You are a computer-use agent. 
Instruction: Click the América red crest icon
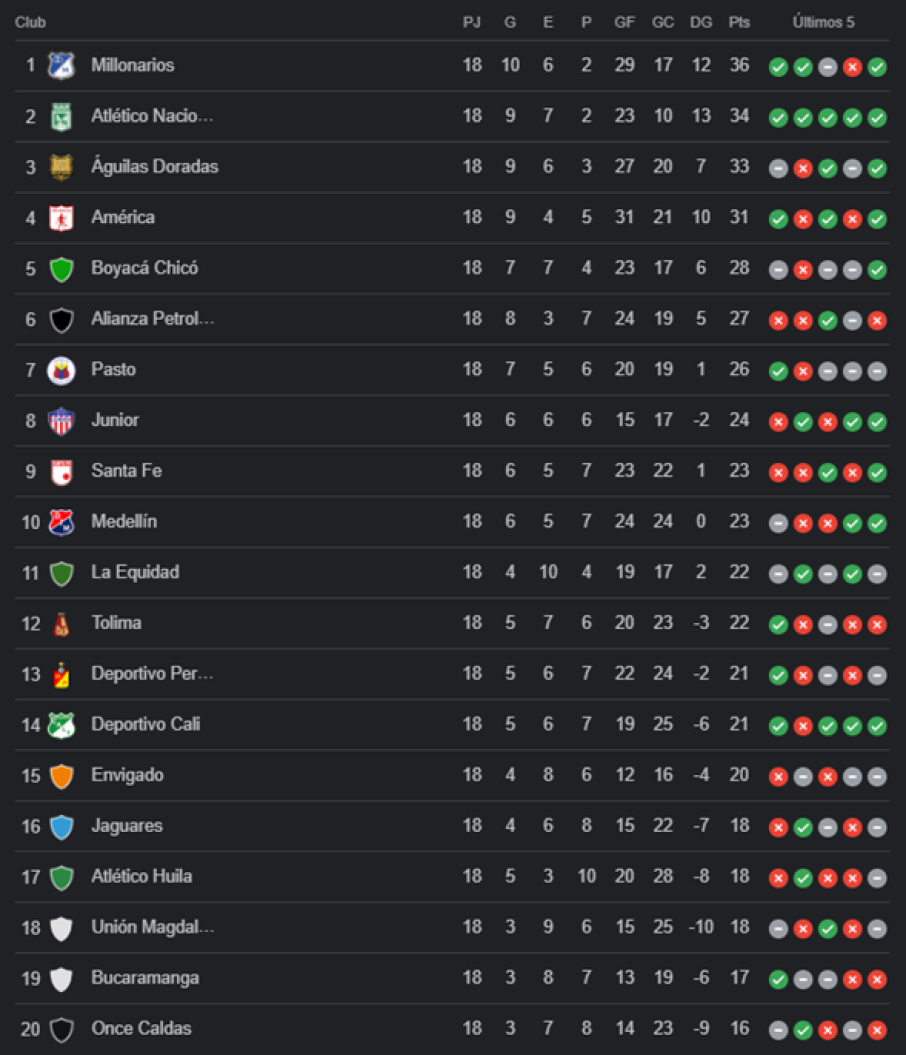[62, 218]
